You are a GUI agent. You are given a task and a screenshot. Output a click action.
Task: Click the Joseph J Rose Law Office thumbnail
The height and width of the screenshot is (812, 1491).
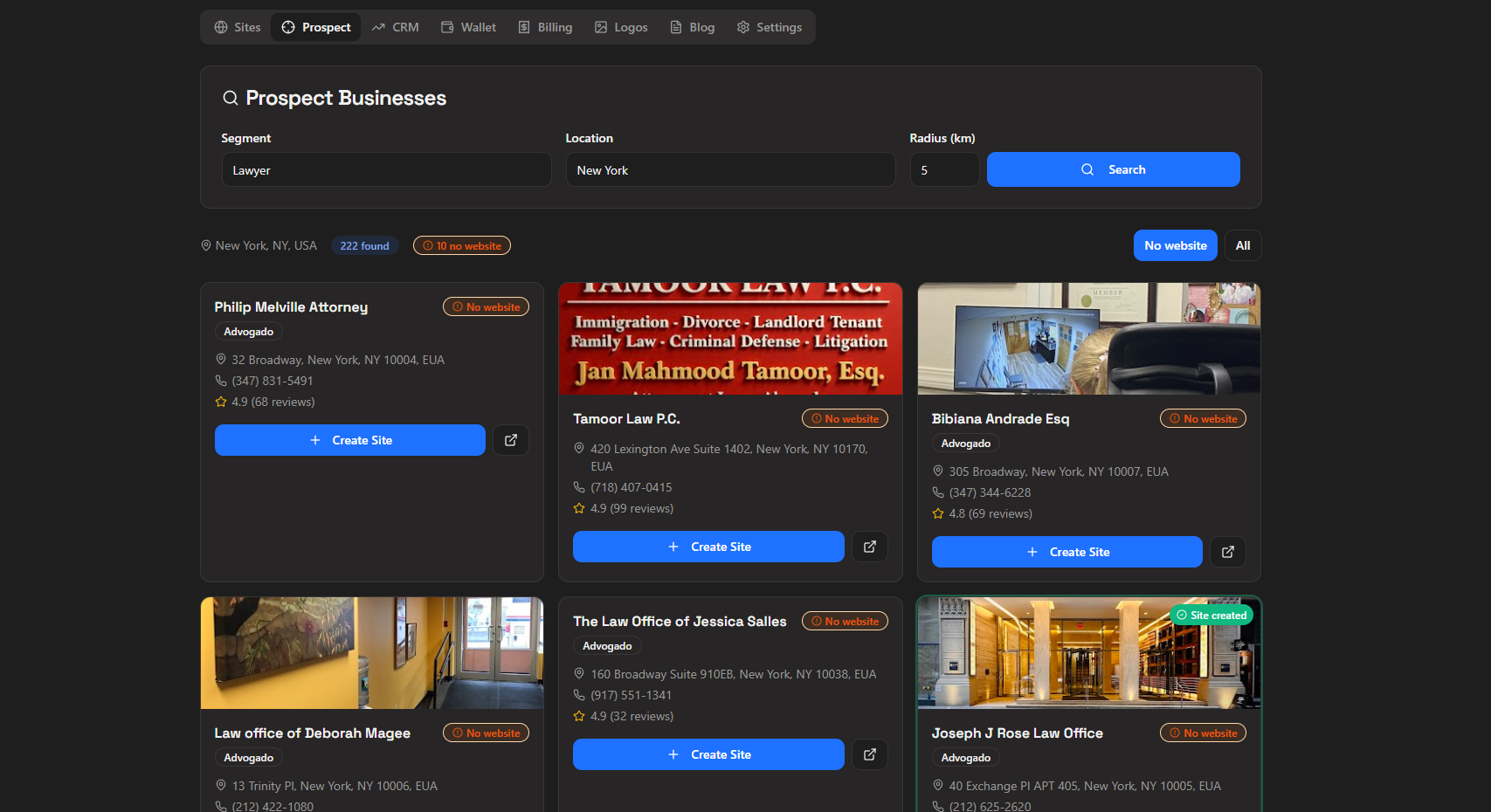click(1088, 652)
